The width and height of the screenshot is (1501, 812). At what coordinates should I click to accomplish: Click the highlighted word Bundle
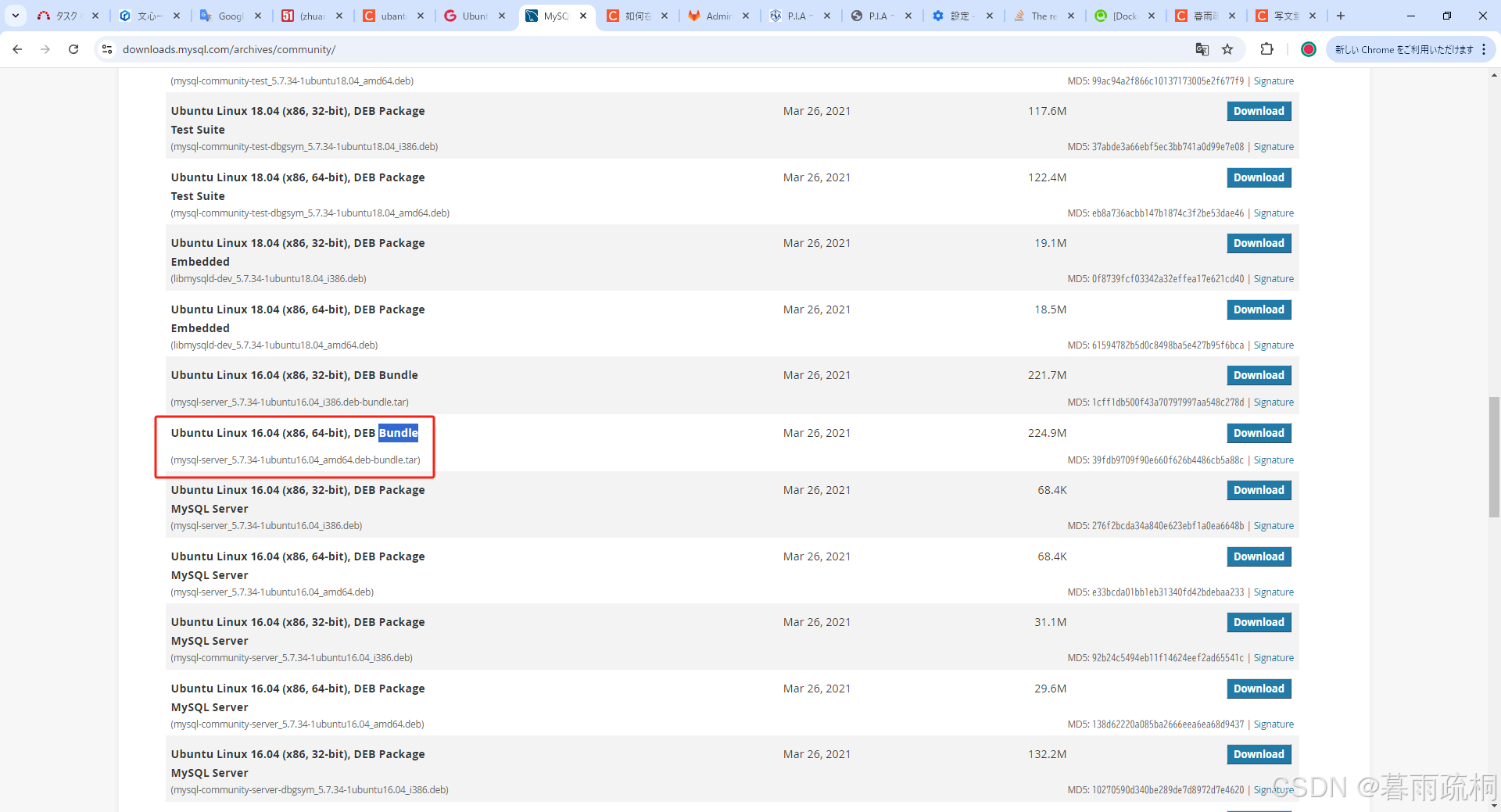click(399, 433)
